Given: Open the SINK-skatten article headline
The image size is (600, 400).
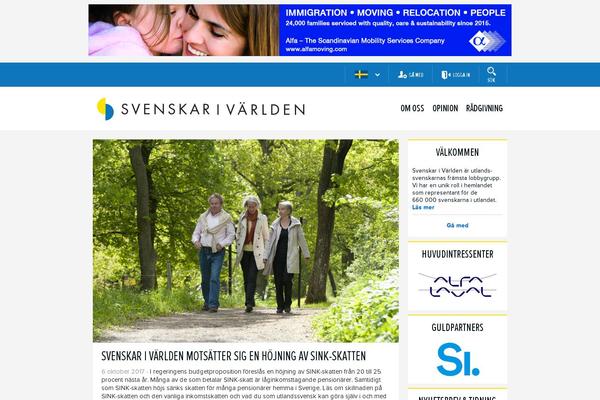Looking at the screenshot, I should [x=233, y=356].
